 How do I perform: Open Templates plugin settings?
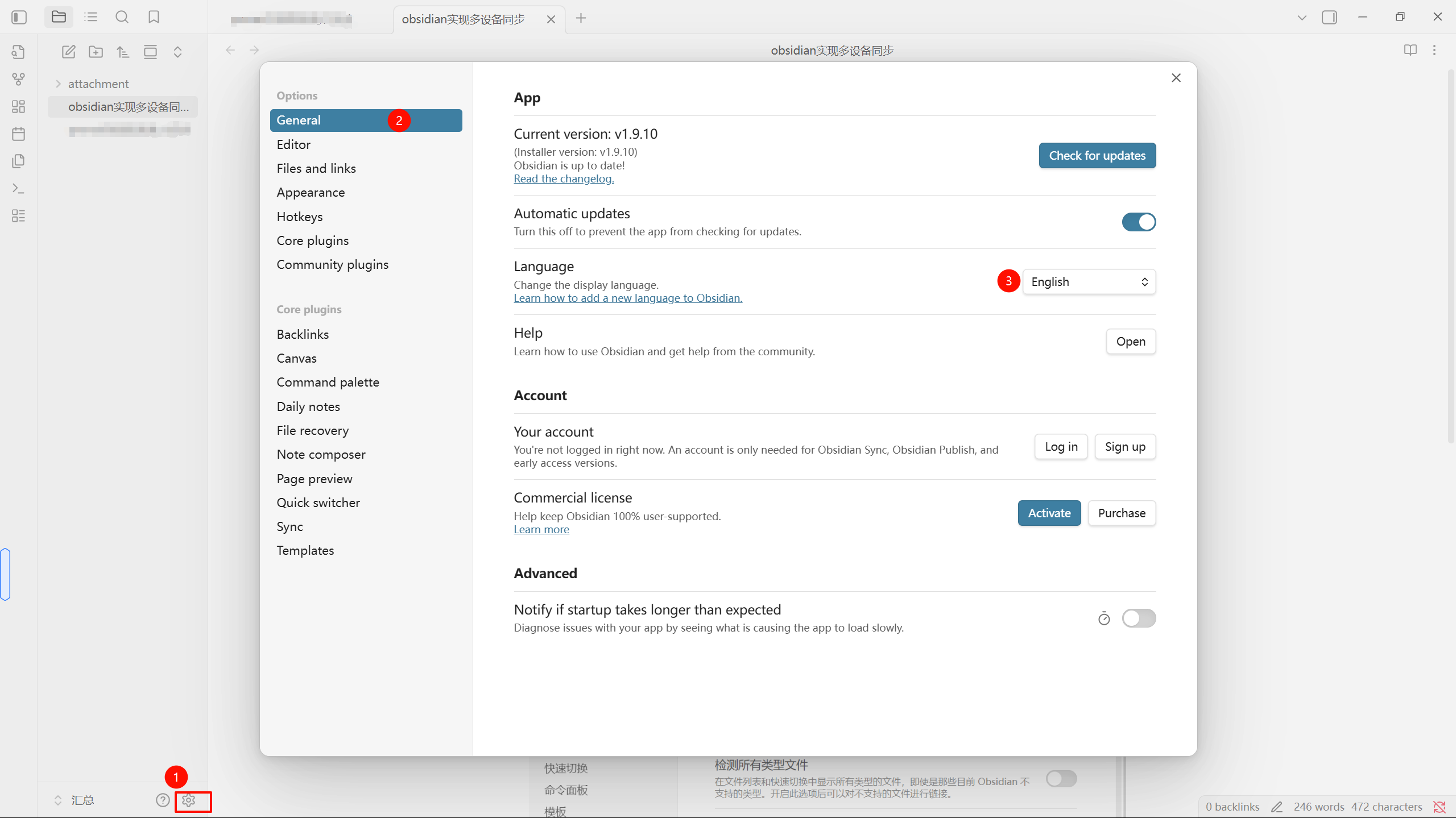tap(366, 550)
